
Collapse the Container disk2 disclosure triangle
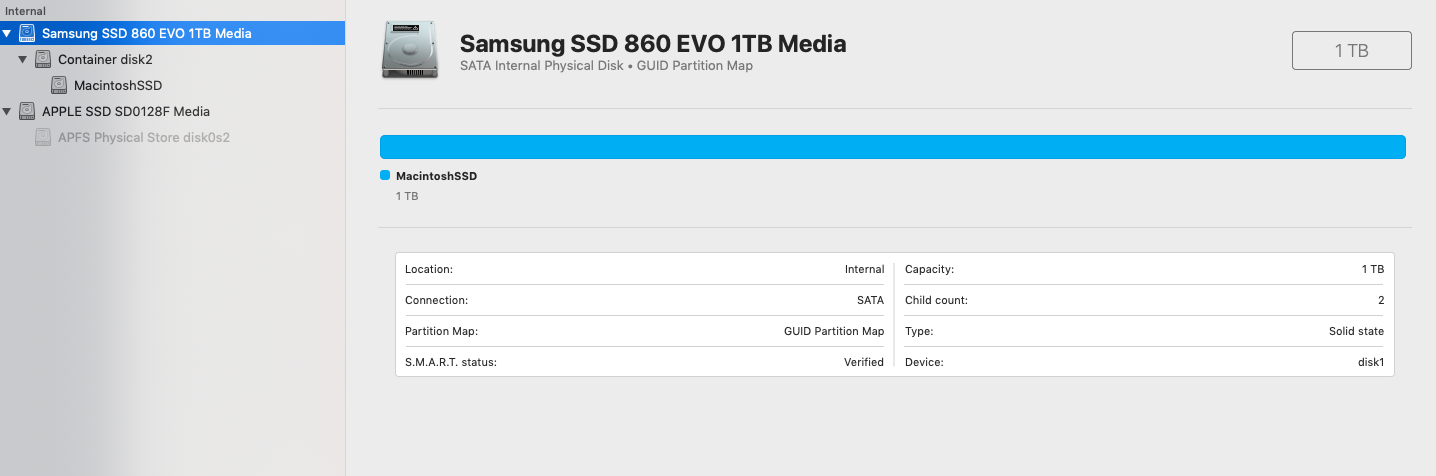tap(23, 59)
